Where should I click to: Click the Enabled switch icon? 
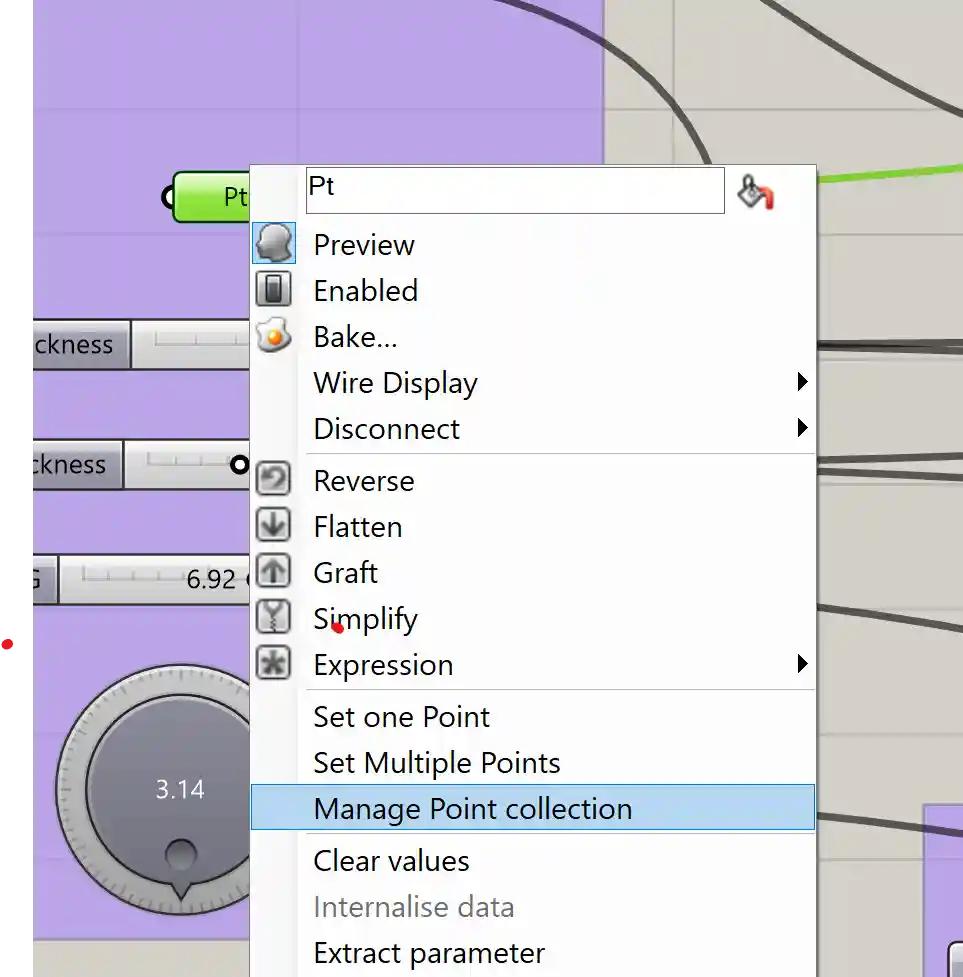pyautogui.click(x=273, y=290)
